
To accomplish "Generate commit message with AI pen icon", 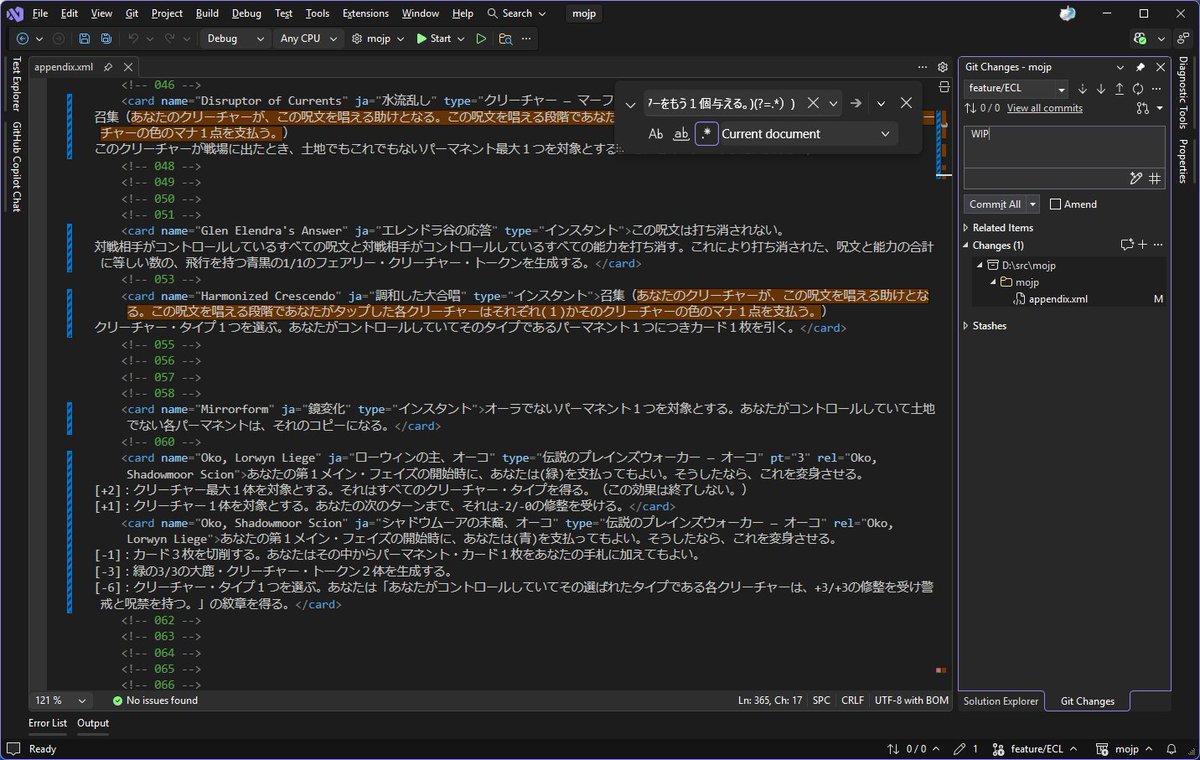I will (x=1135, y=179).
